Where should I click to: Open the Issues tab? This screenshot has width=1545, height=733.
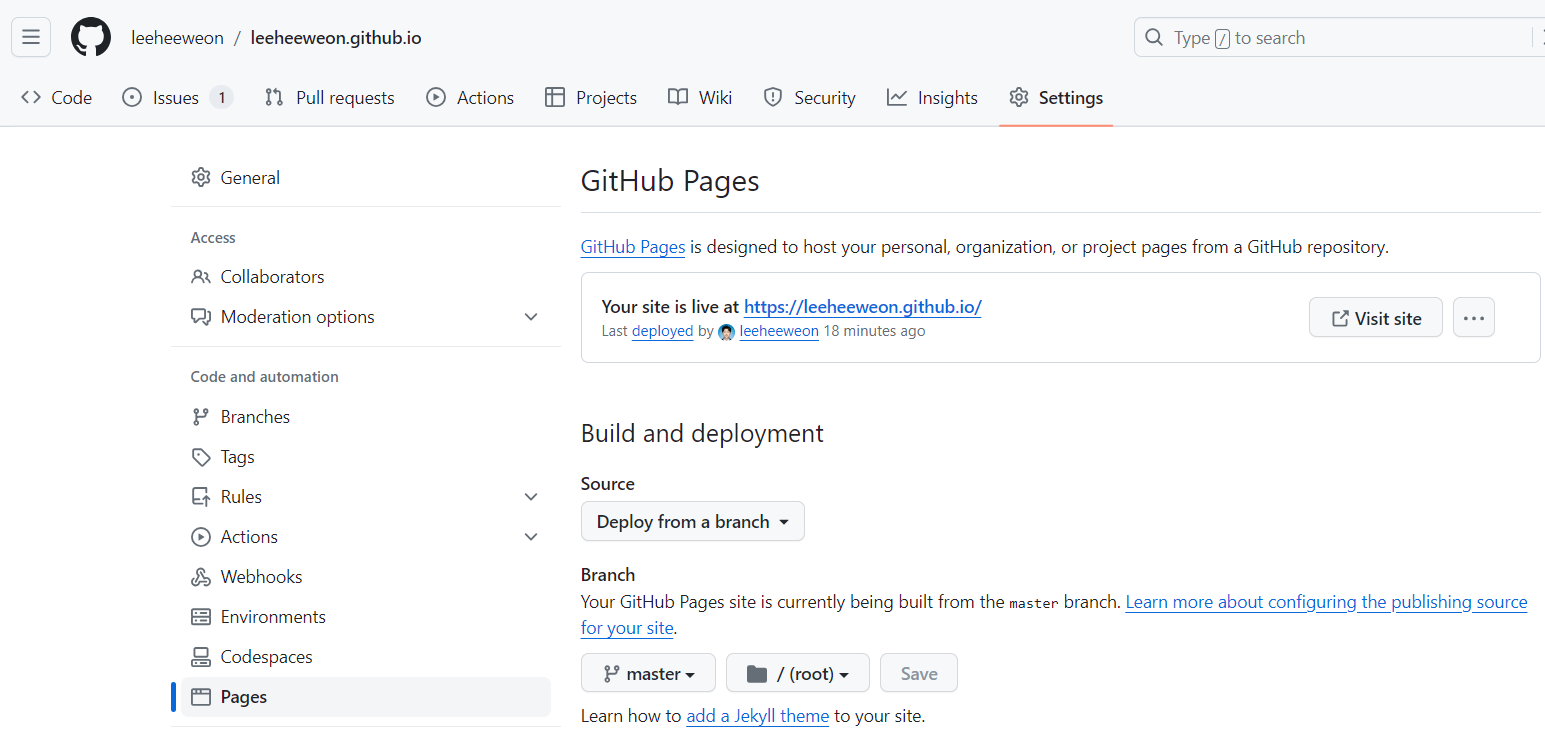[x=177, y=98]
